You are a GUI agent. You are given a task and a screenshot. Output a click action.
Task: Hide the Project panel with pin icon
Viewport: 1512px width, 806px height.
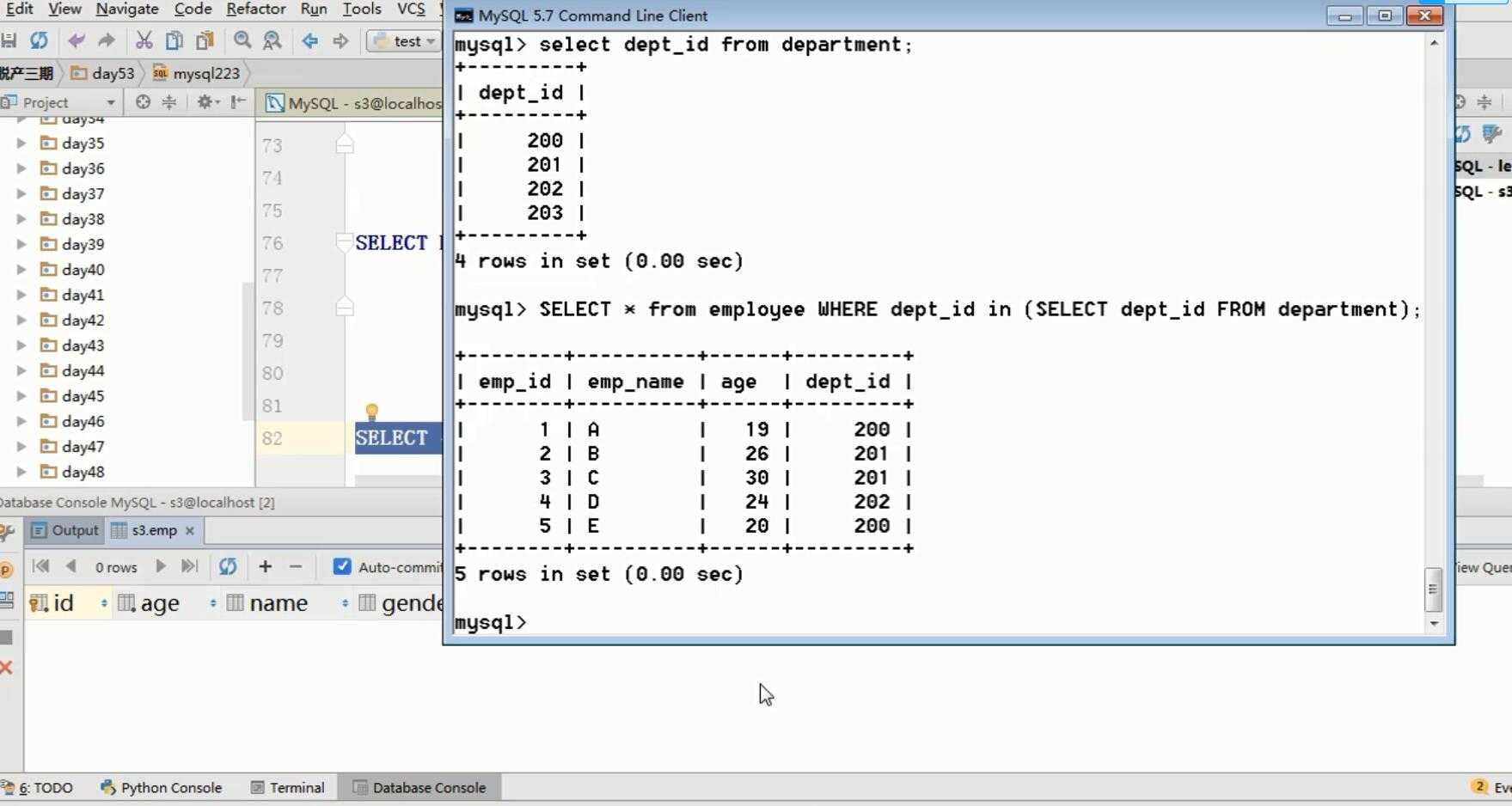[x=238, y=102]
